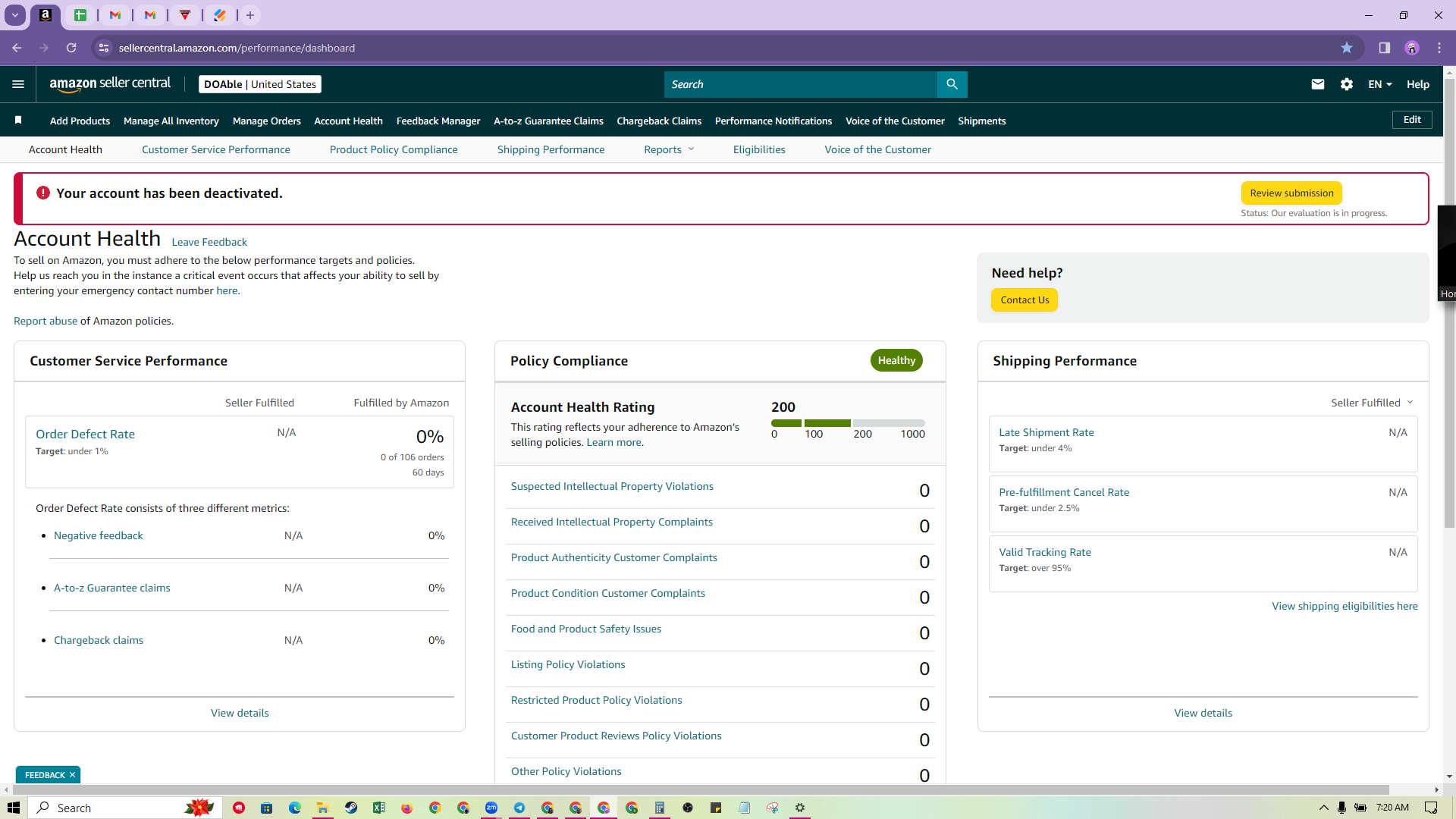Open the Chrome three-dot menu

[x=1439, y=48]
